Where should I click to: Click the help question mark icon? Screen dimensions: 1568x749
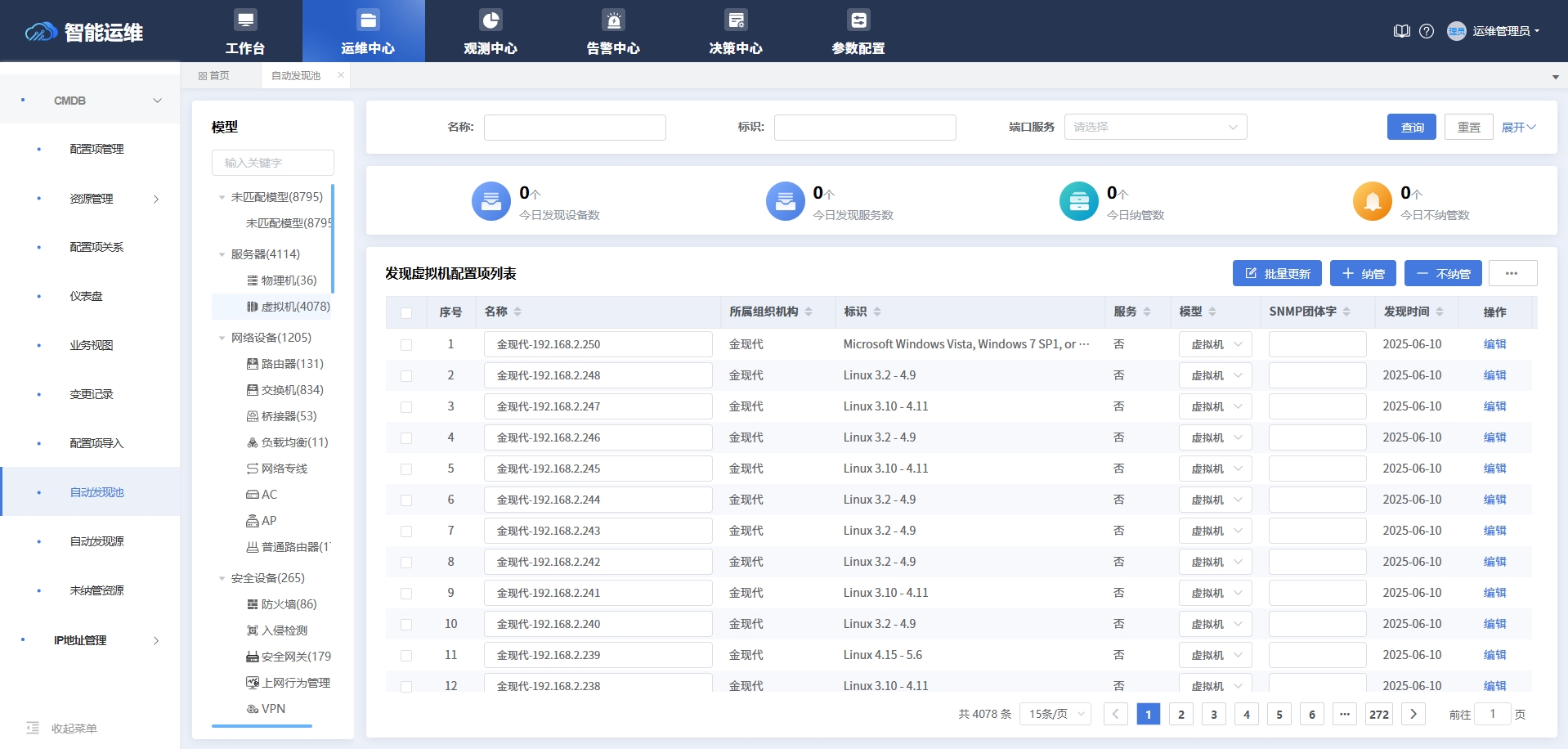point(1427,31)
